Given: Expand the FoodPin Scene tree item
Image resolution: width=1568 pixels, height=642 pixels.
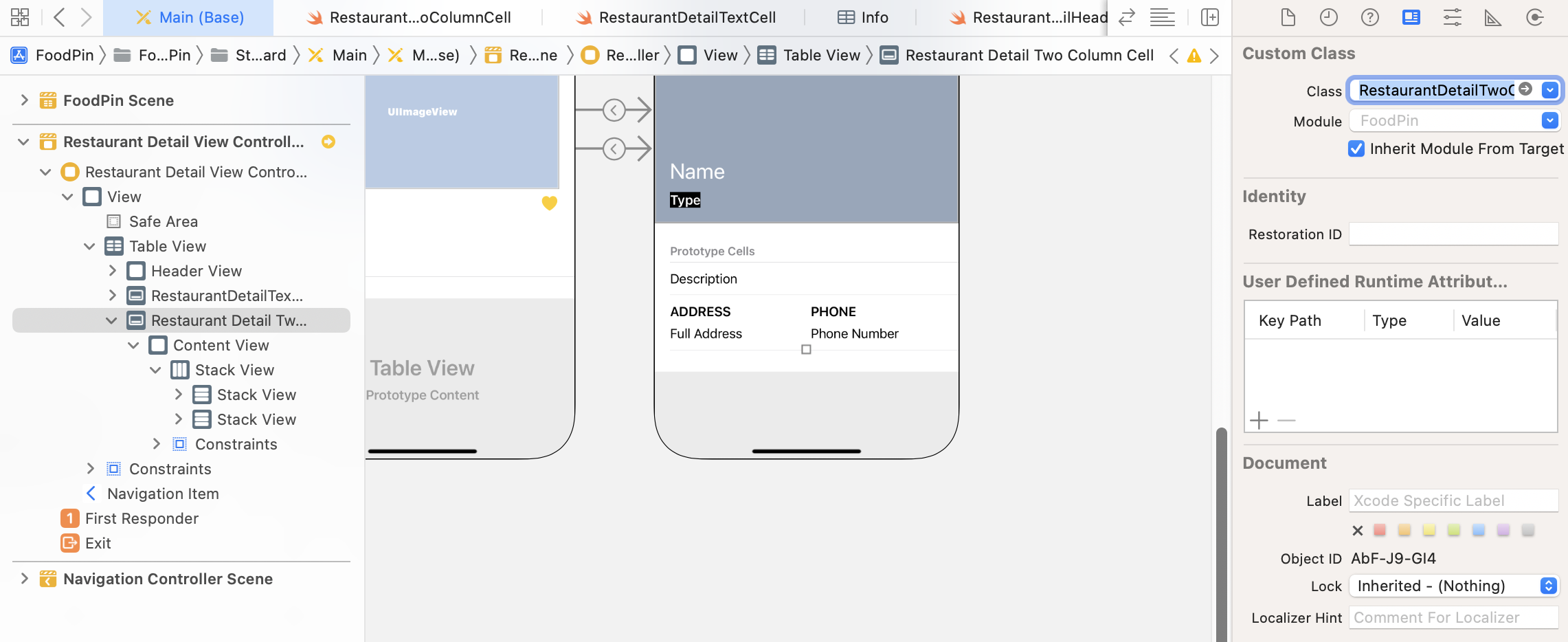Looking at the screenshot, I should point(24,100).
